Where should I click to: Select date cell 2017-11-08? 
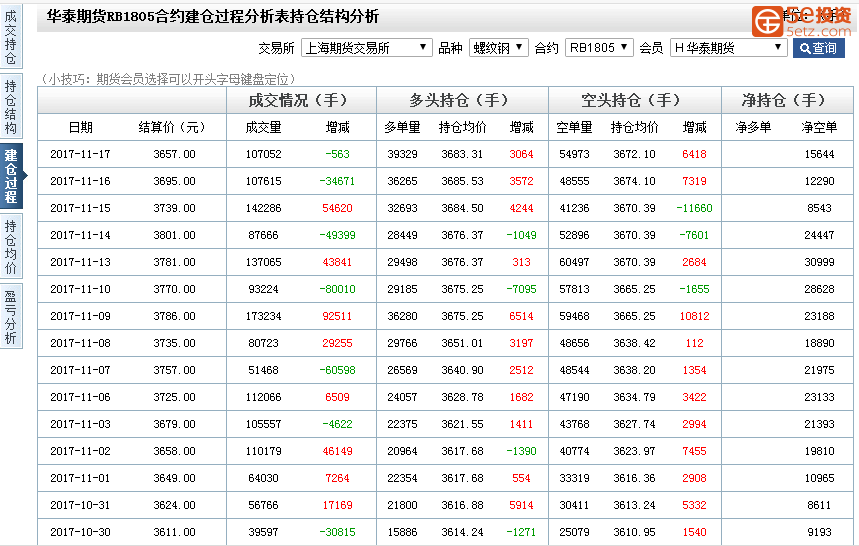click(x=81, y=343)
